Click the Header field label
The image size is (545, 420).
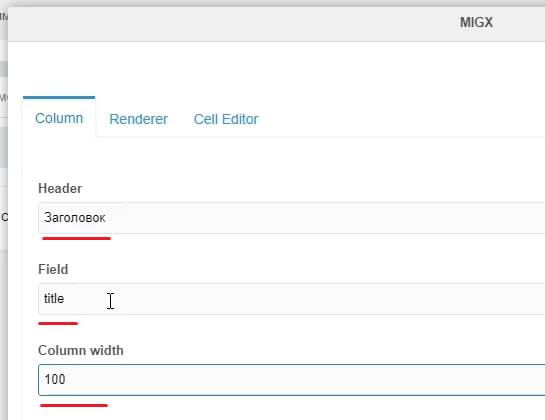pyautogui.click(x=60, y=188)
